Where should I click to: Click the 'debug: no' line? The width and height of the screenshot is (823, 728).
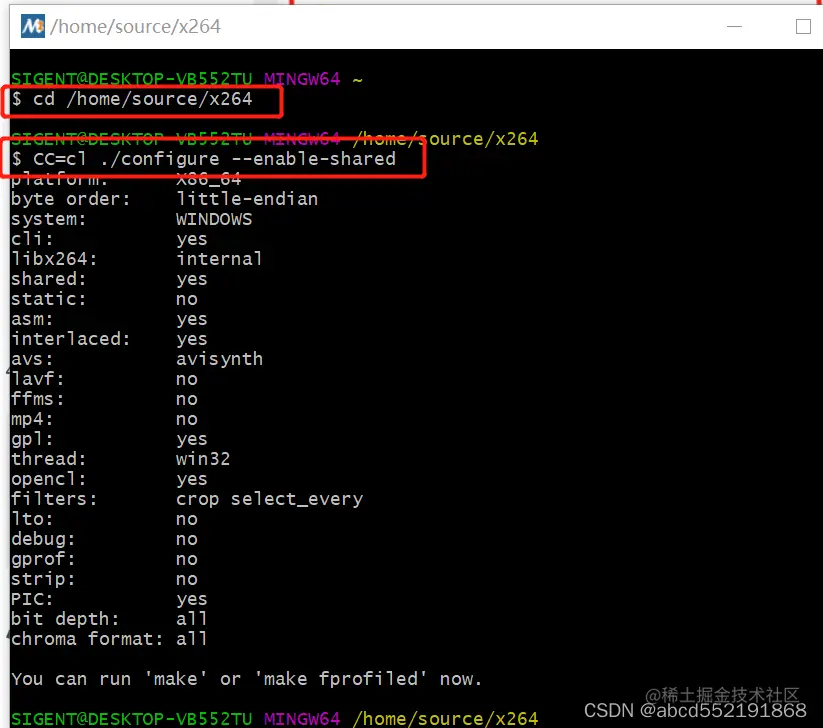pos(104,539)
